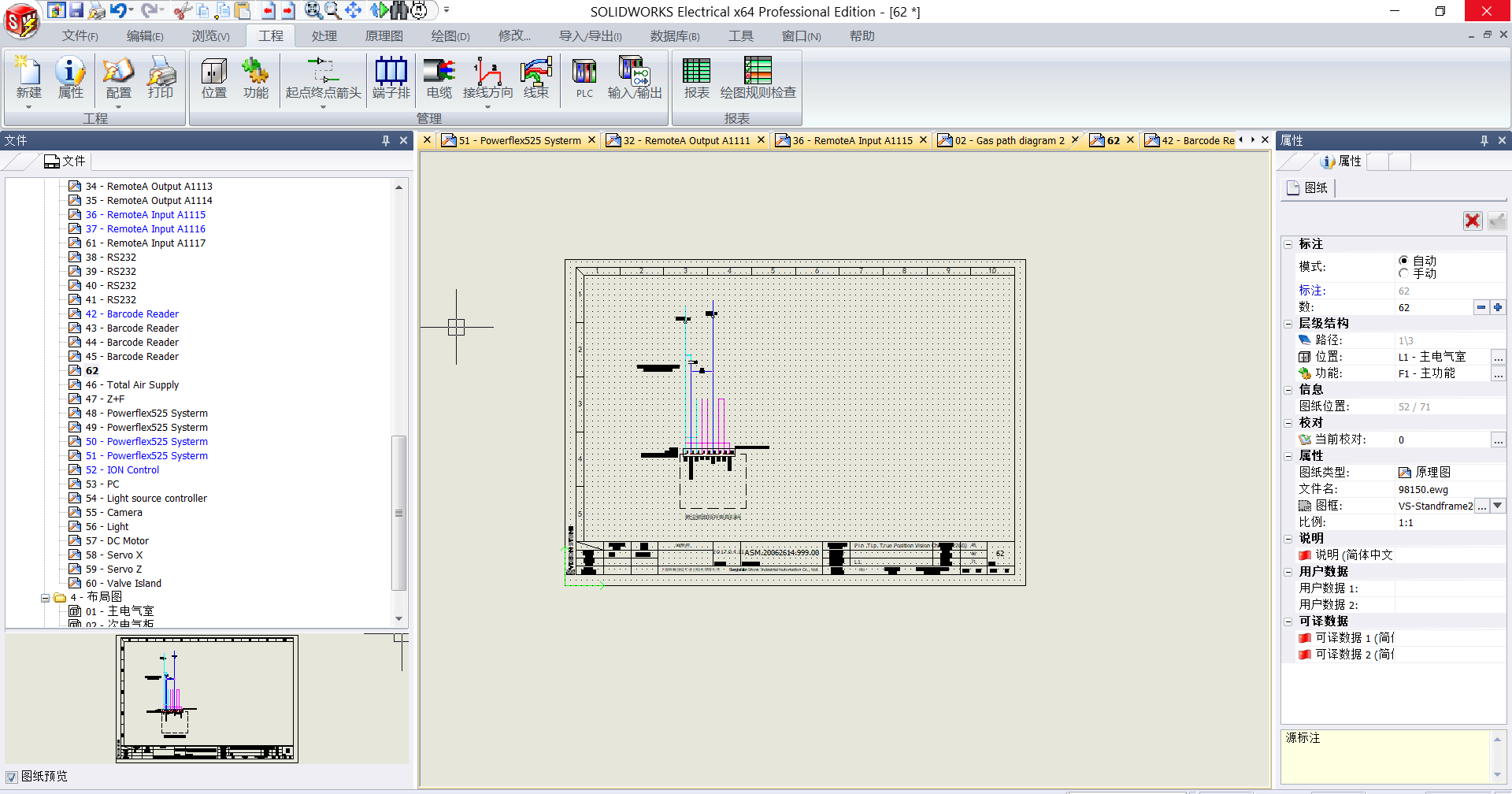Go to next drawing with red right arrow
The height and width of the screenshot is (794, 1512).
pyautogui.click(x=288, y=10)
